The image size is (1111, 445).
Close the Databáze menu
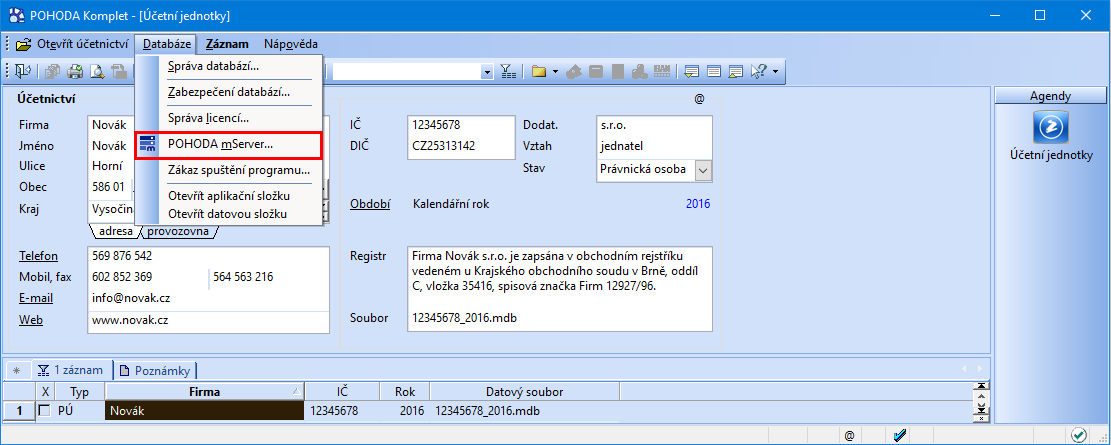[x=167, y=44]
